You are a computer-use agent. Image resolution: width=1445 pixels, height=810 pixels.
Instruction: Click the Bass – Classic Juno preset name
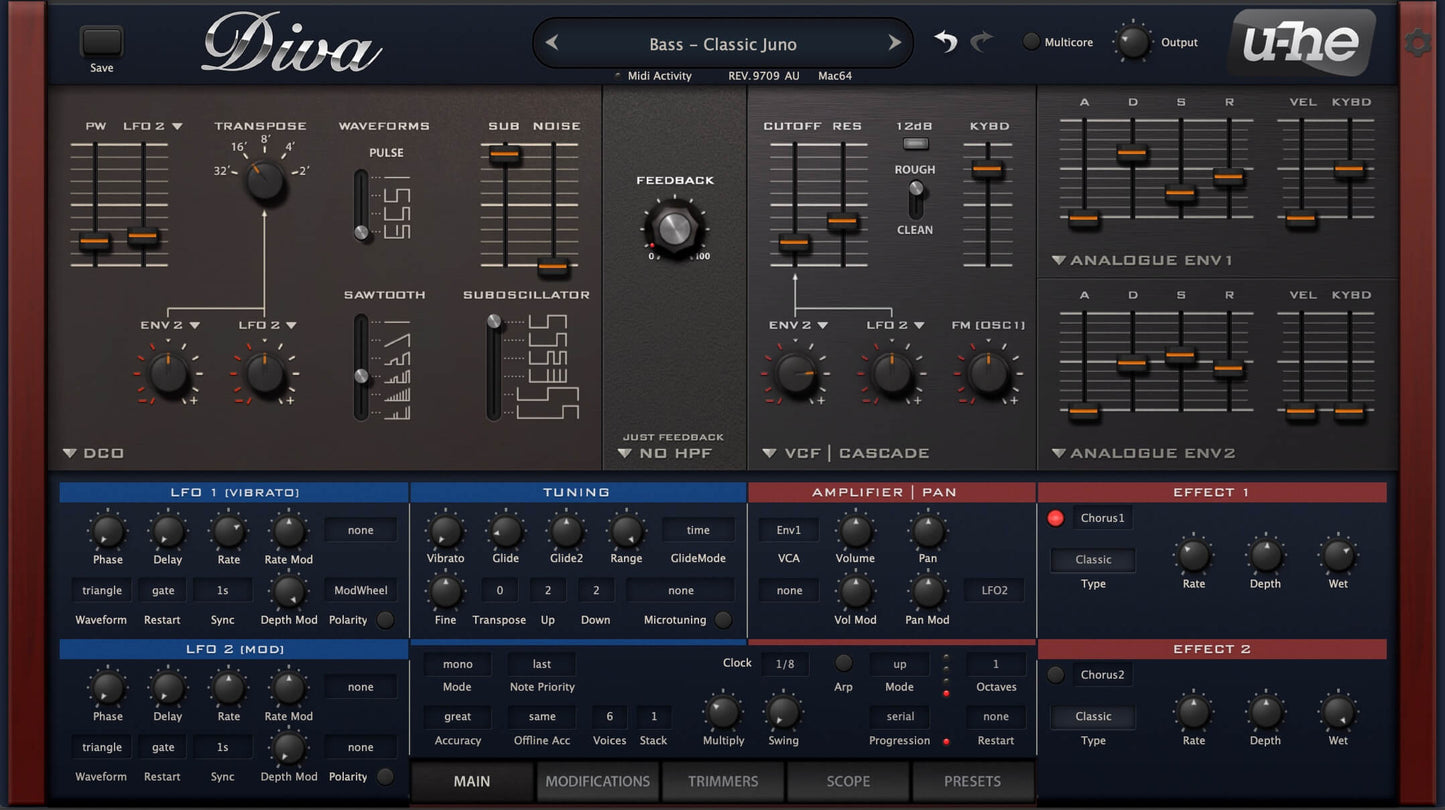(x=723, y=44)
